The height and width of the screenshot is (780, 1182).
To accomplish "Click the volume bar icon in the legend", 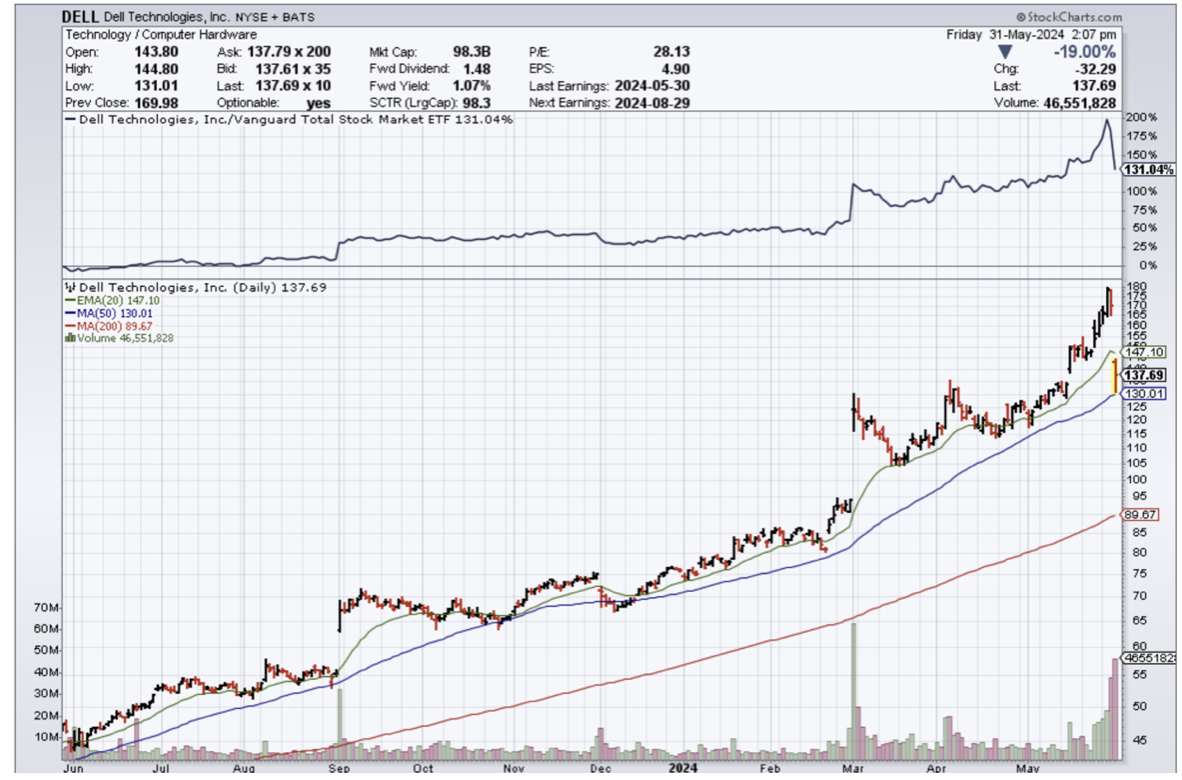I will 68,338.
